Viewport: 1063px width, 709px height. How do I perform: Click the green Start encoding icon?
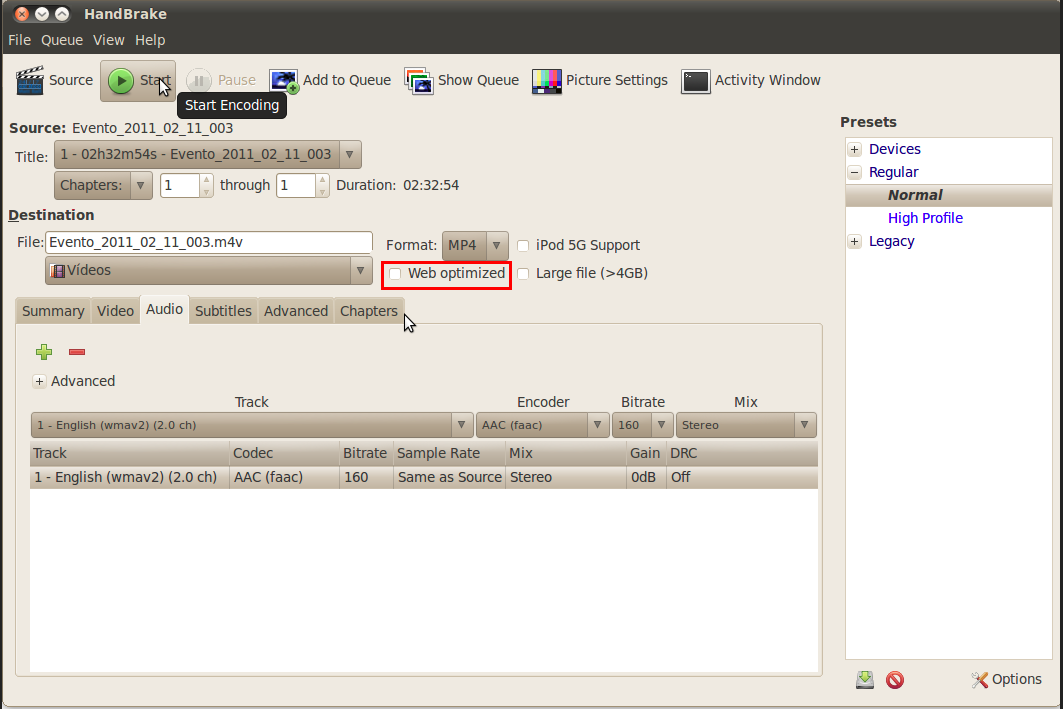point(121,81)
